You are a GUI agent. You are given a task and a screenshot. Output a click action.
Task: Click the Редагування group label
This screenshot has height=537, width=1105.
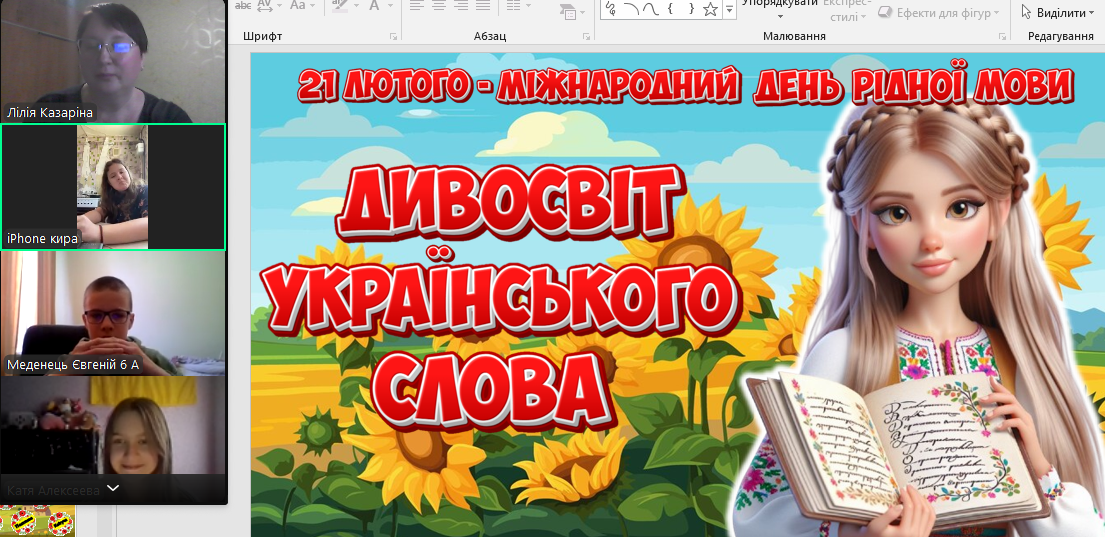tap(1060, 36)
